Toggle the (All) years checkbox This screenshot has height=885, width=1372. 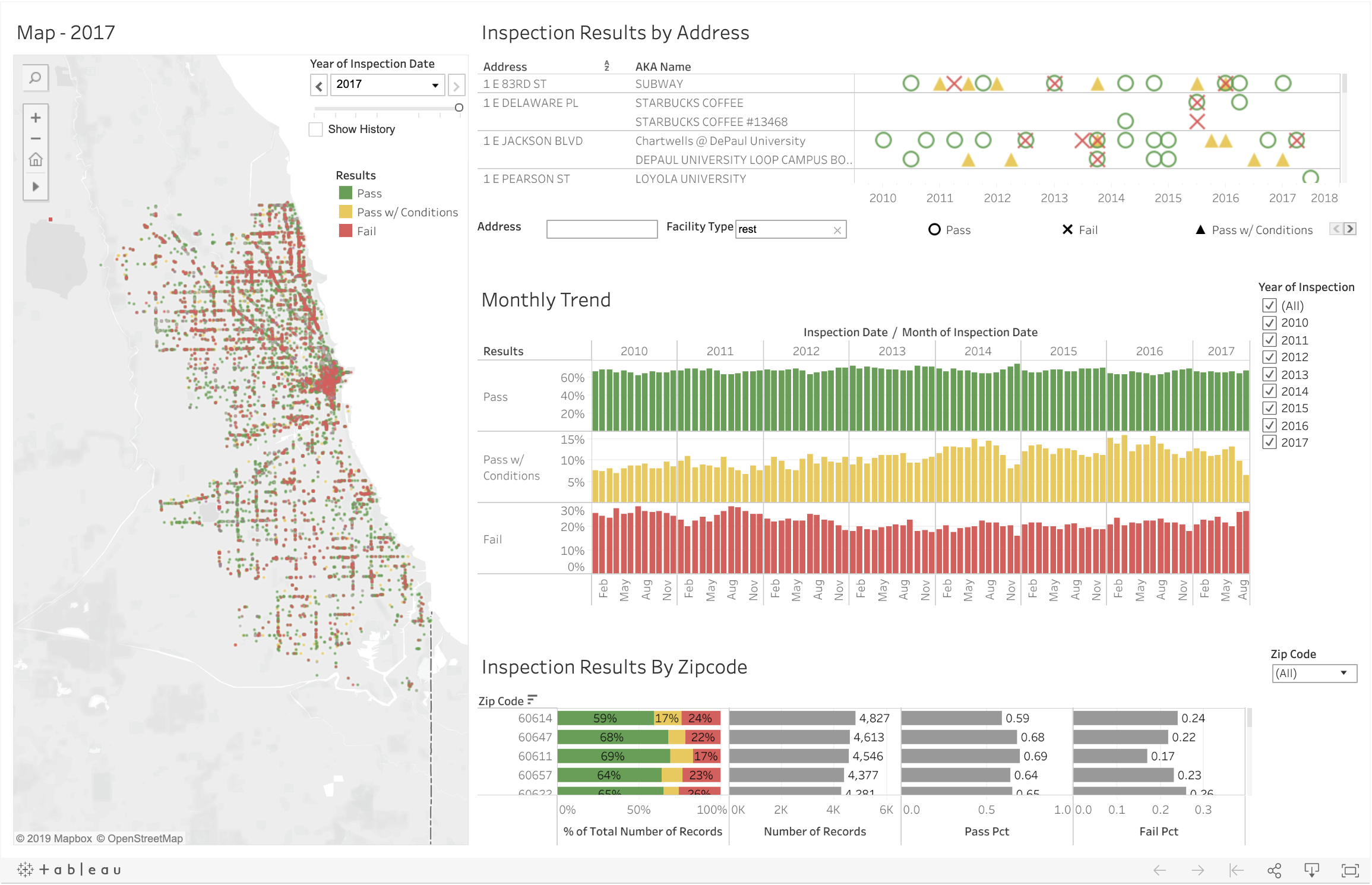tap(1269, 306)
